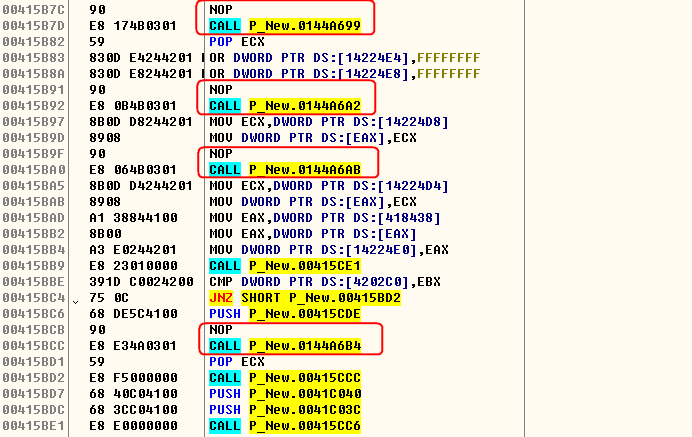
Task: Click hex bytes 391D C0024200
Action: click(x=141, y=282)
